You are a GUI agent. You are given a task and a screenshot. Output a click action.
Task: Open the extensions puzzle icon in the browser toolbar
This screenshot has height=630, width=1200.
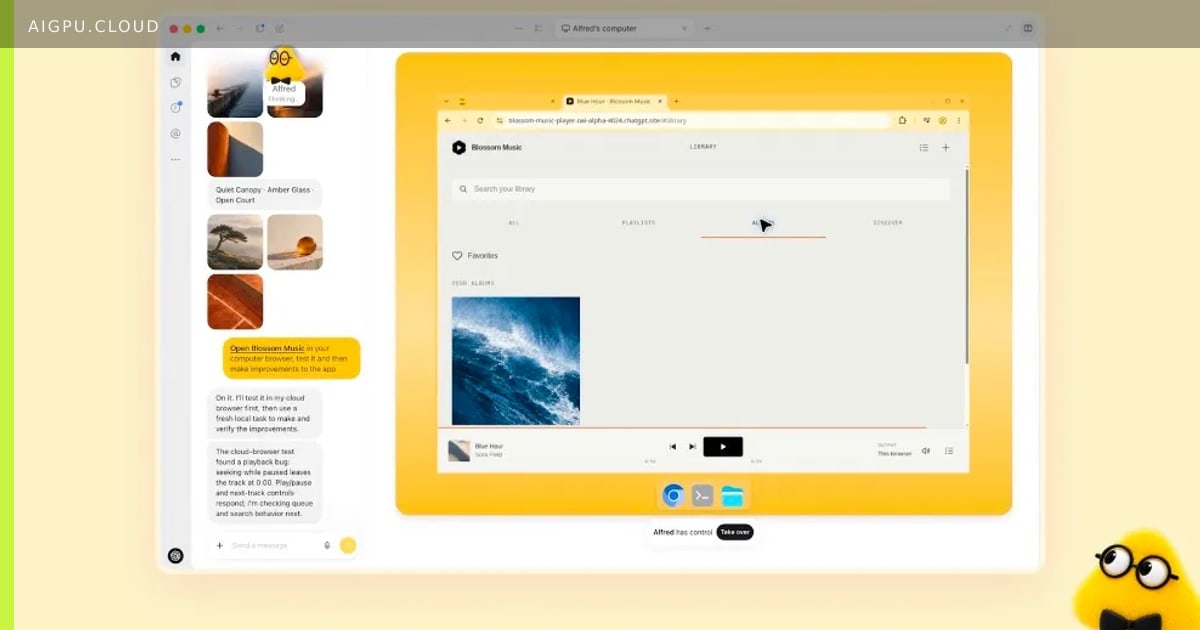(x=903, y=121)
